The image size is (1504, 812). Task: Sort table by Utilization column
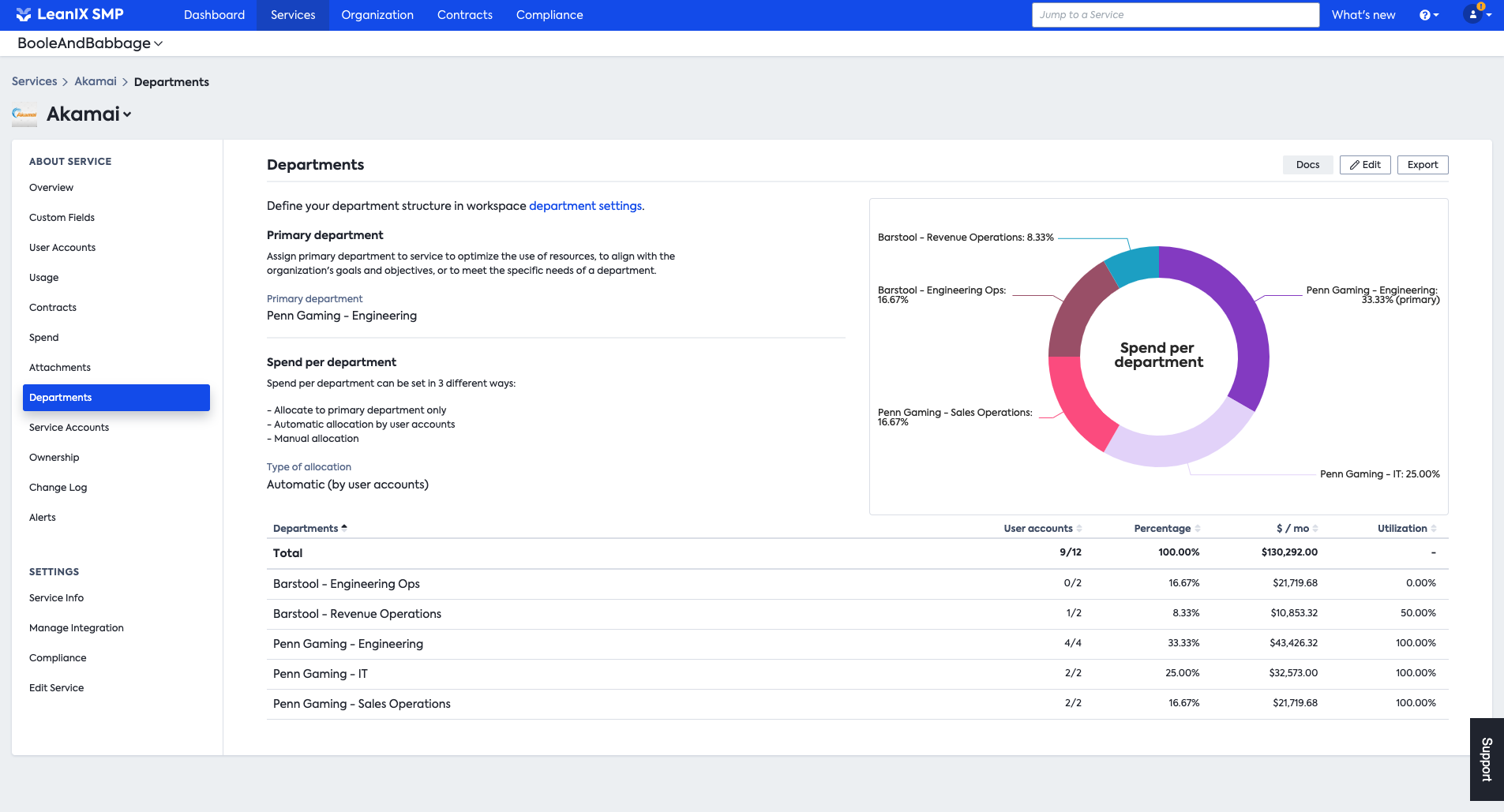pos(1407,528)
